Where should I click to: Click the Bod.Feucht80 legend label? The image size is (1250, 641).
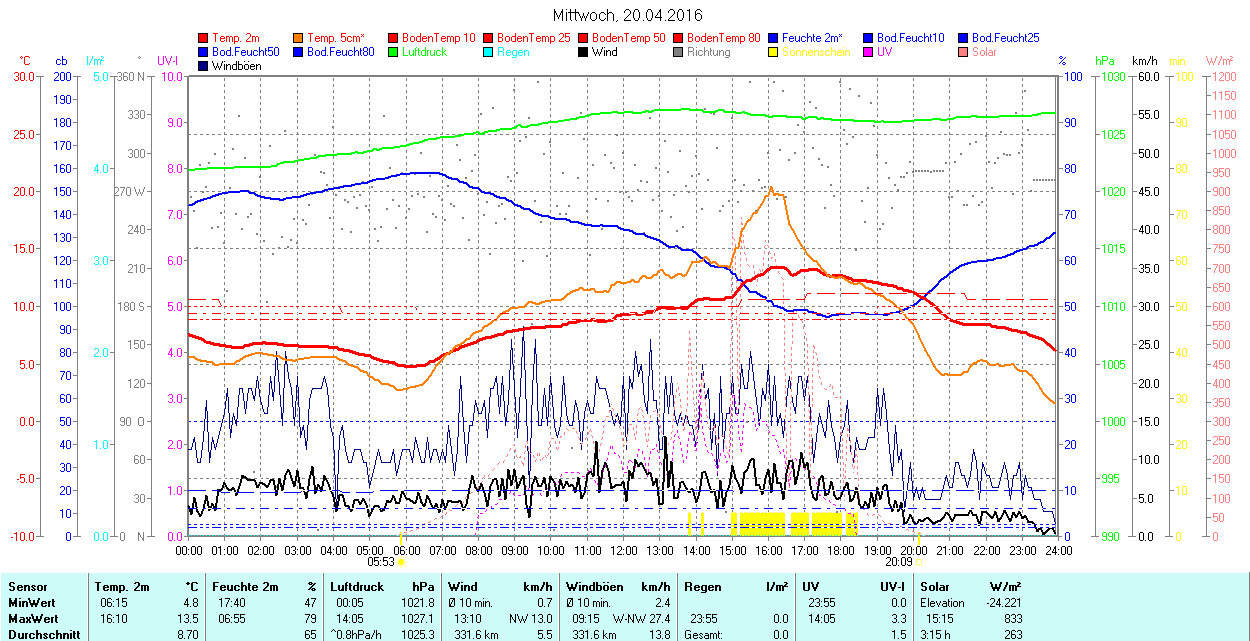point(340,51)
